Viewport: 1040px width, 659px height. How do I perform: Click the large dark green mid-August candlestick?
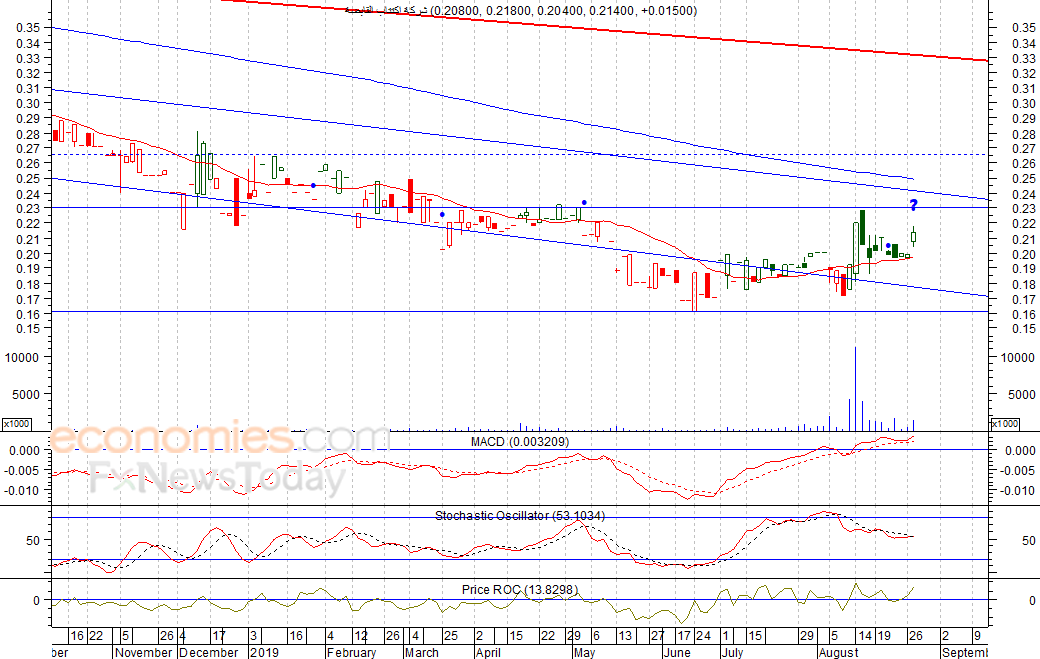(x=862, y=227)
